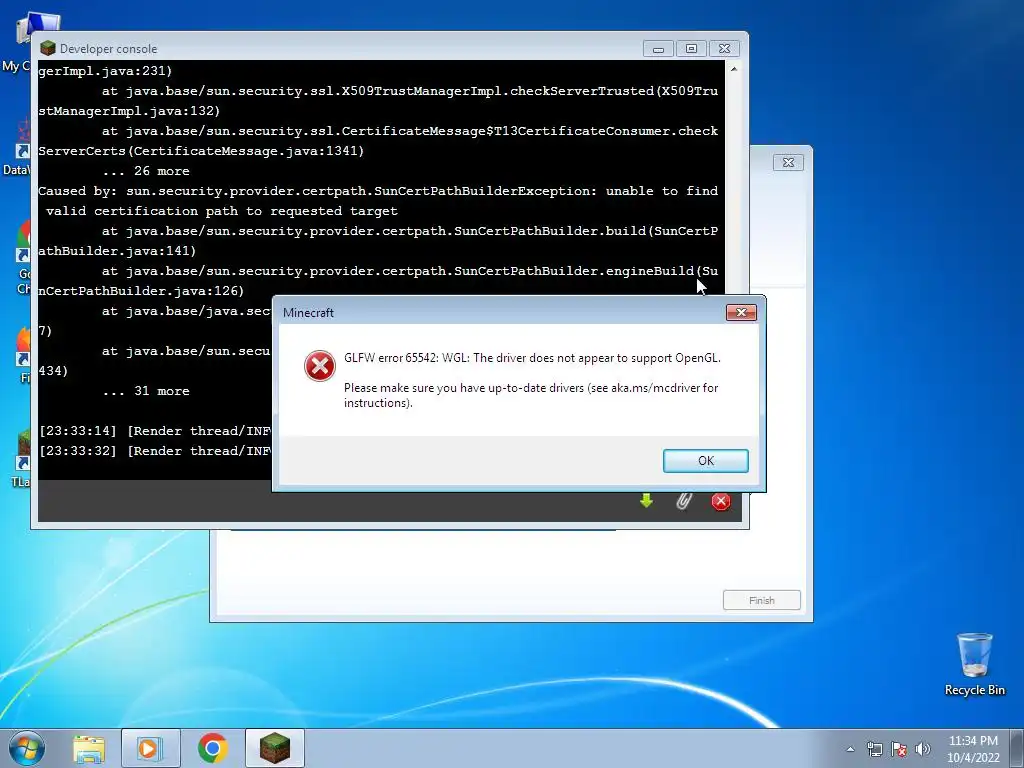
Task: Click the Finish button in background window
Action: [761, 600]
